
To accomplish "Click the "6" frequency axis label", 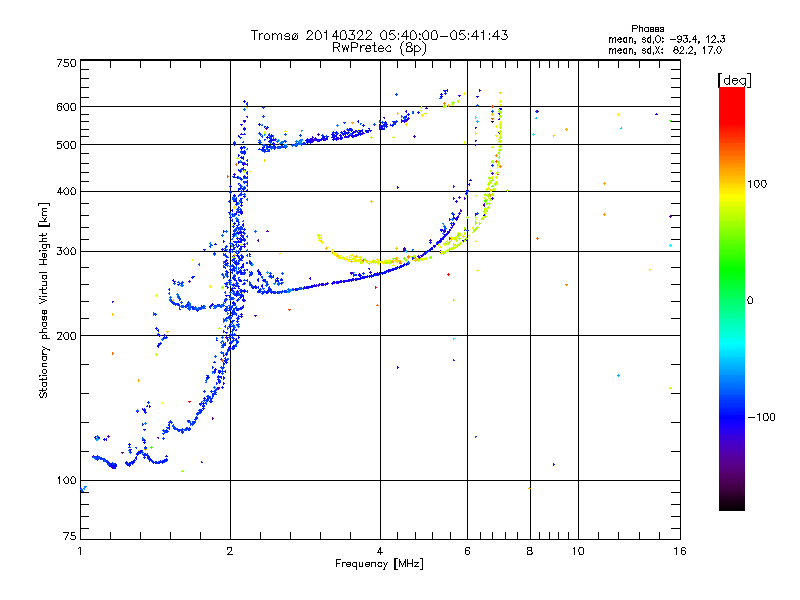I will point(467,551).
